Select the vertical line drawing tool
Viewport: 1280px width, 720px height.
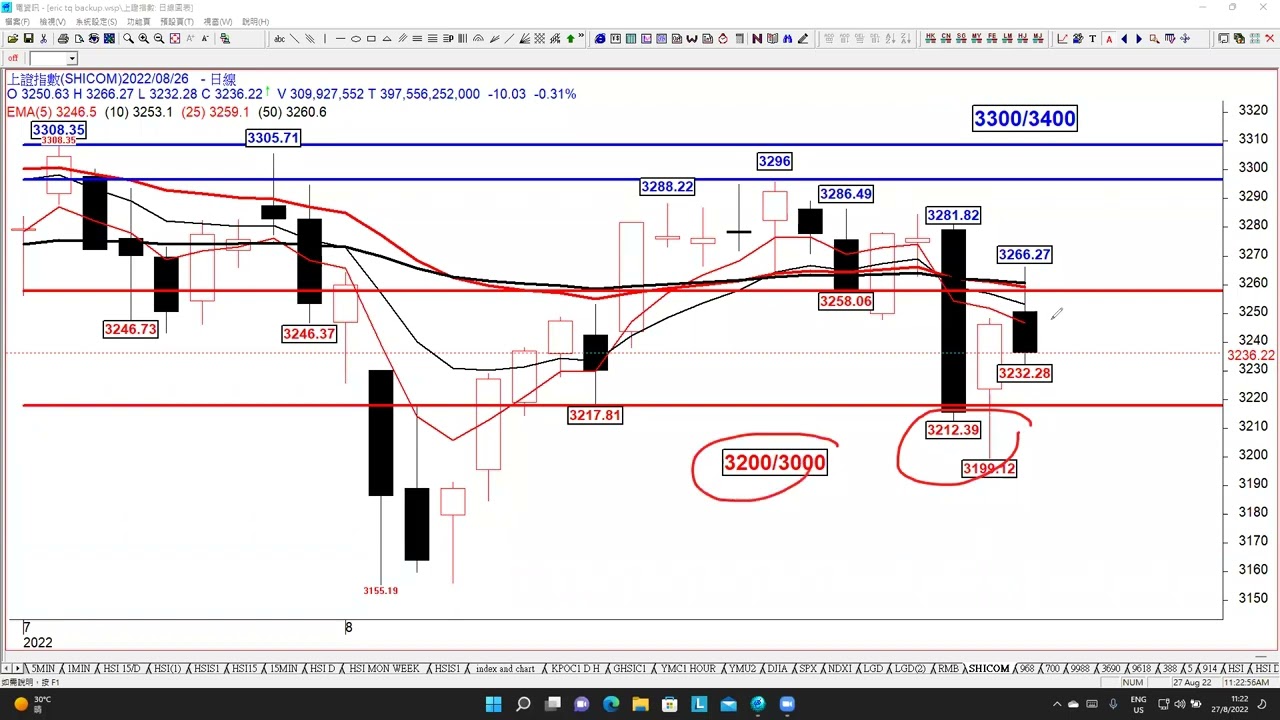325,39
